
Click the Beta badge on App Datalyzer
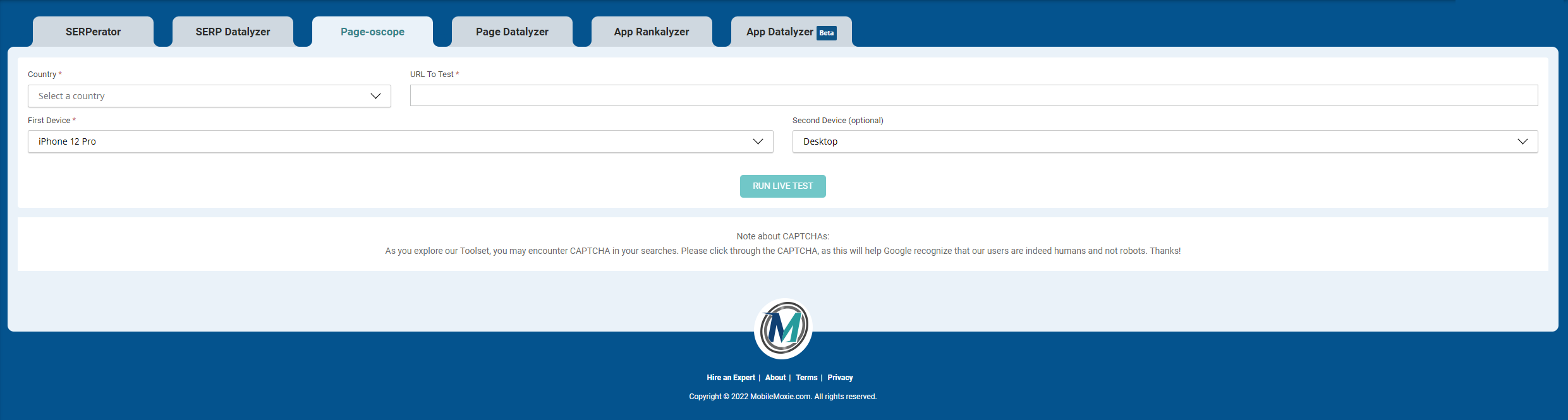click(x=827, y=33)
